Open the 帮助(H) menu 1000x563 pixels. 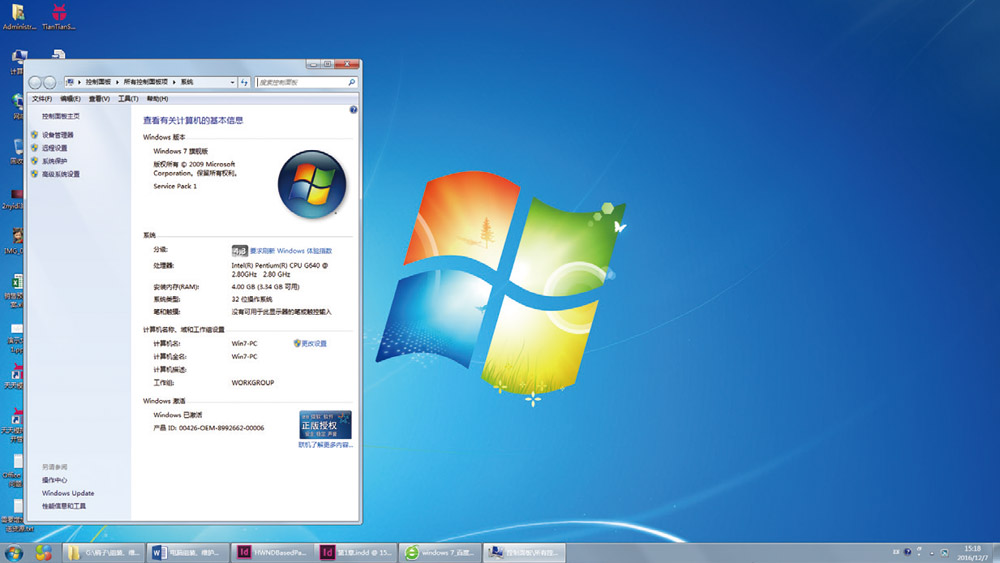(x=157, y=99)
